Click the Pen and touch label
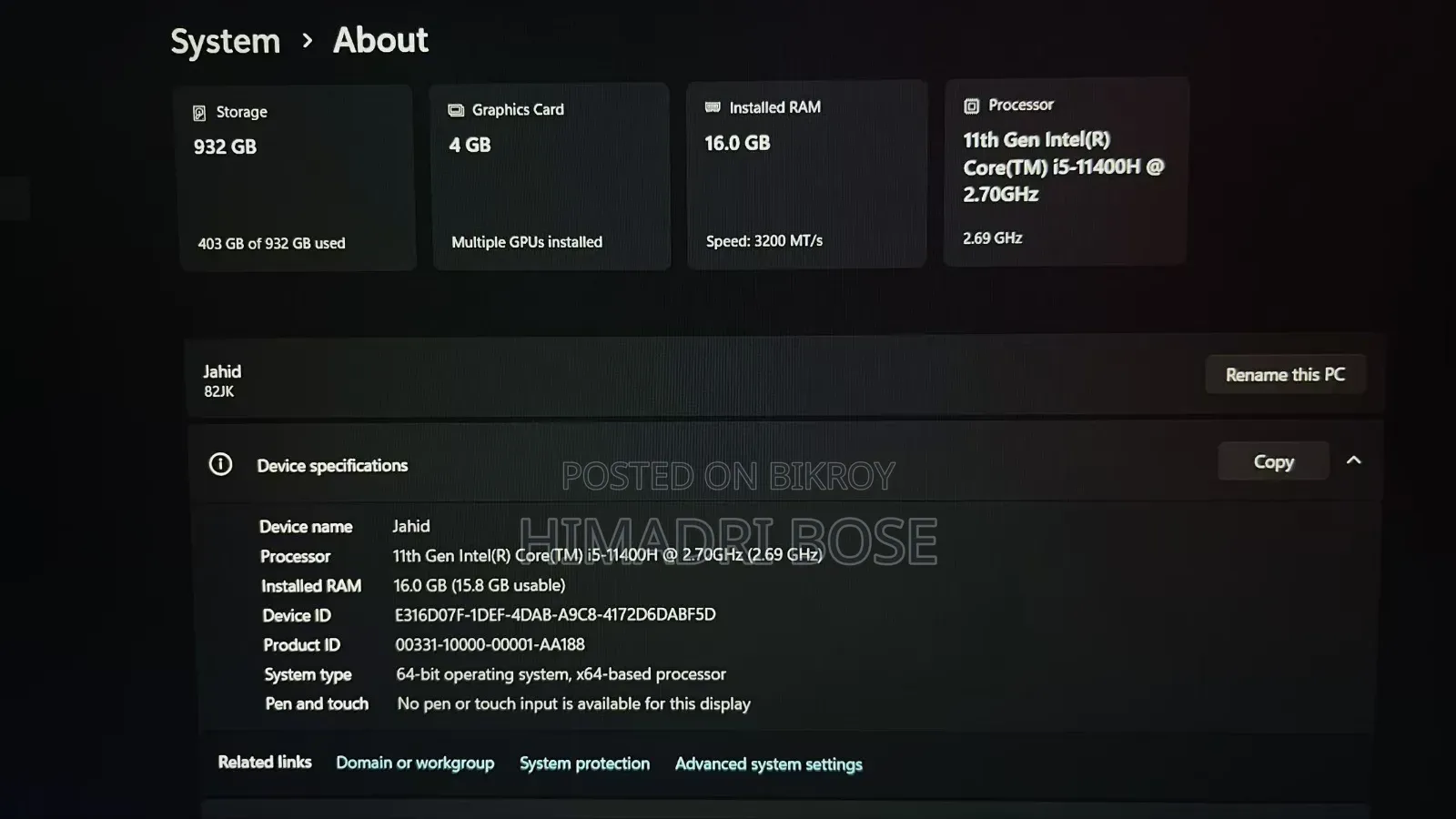The height and width of the screenshot is (819, 1456). click(317, 703)
